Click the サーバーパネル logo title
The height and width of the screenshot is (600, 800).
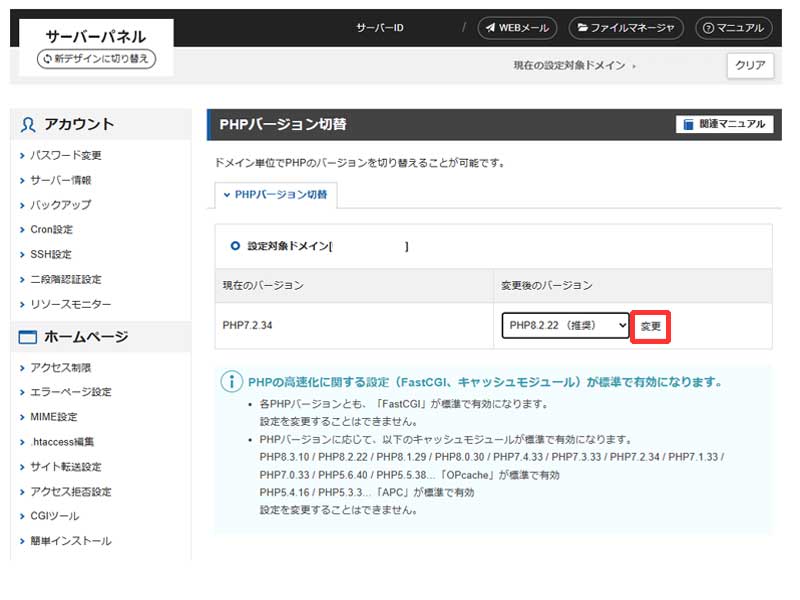[x=96, y=36]
